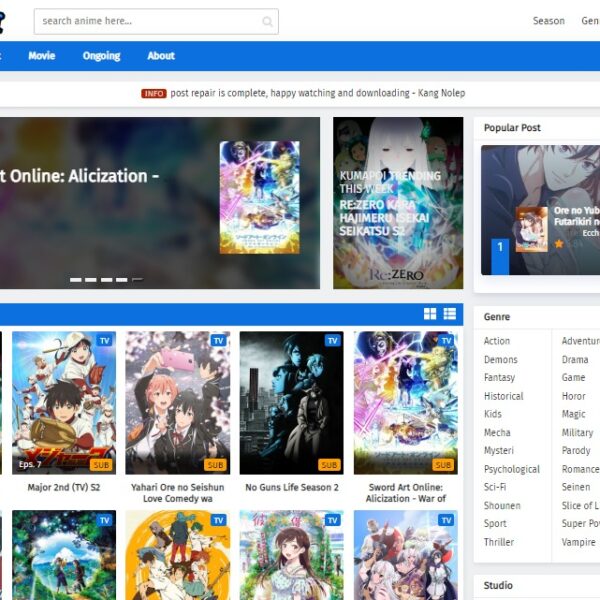Select the Military genre
Viewport: 600px width, 600px height.
tap(577, 432)
